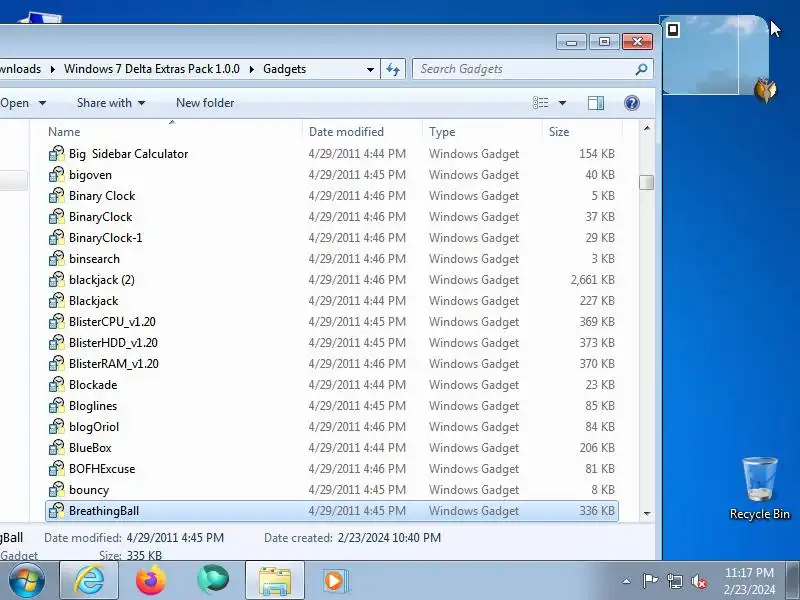The image size is (800, 600).
Task: Show the preview pane
Action: 595,103
